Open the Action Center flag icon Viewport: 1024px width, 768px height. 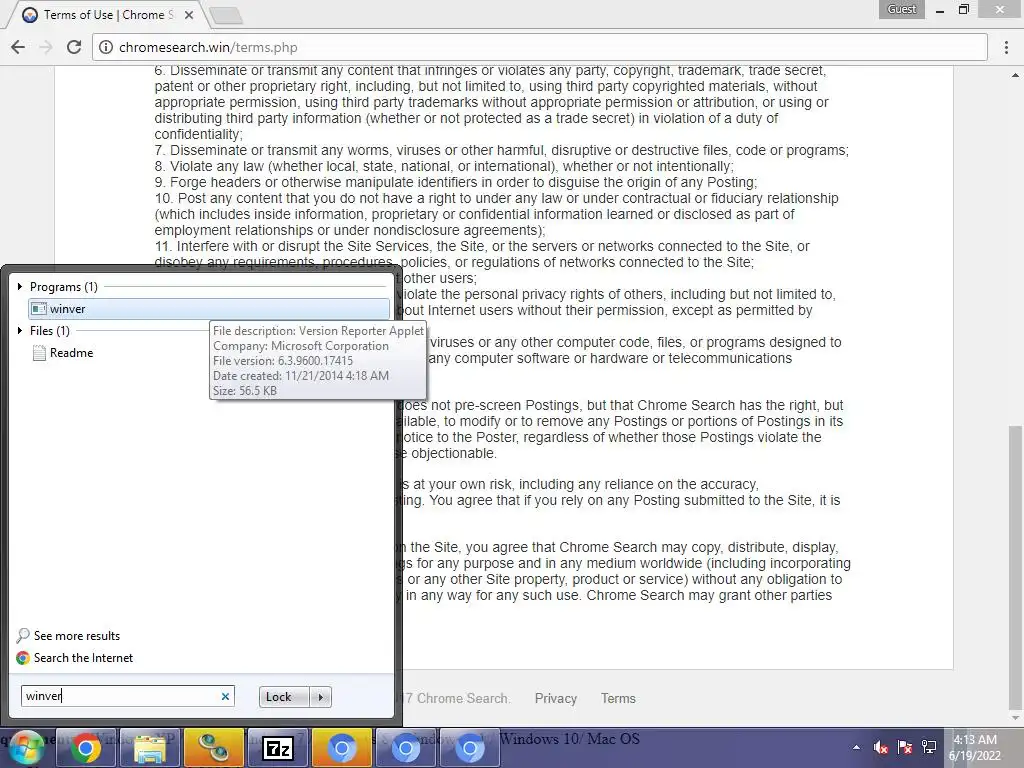coord(904,747)
